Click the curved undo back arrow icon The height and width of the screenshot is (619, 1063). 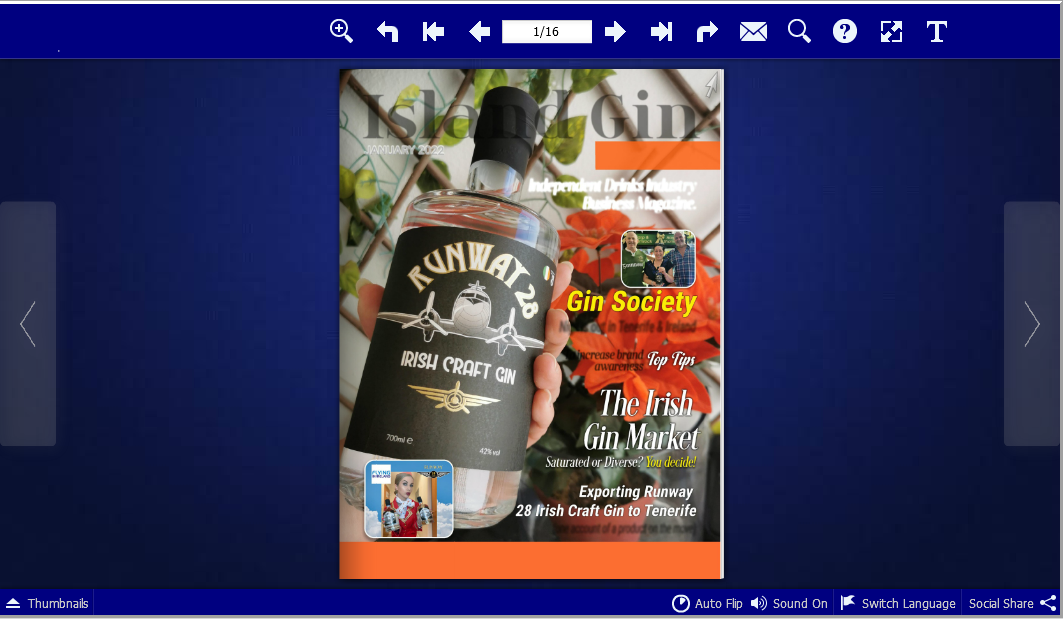pyautogui.click(x=387, y=31)
